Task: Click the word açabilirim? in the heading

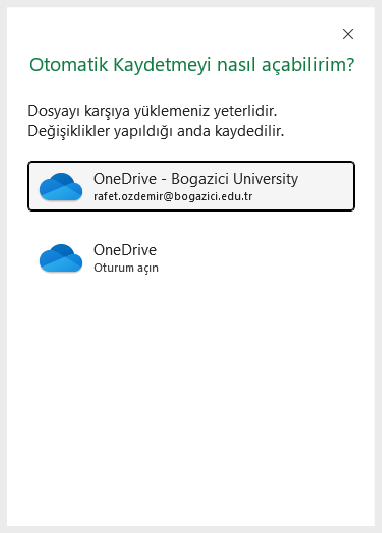Action: coord(308,65)
